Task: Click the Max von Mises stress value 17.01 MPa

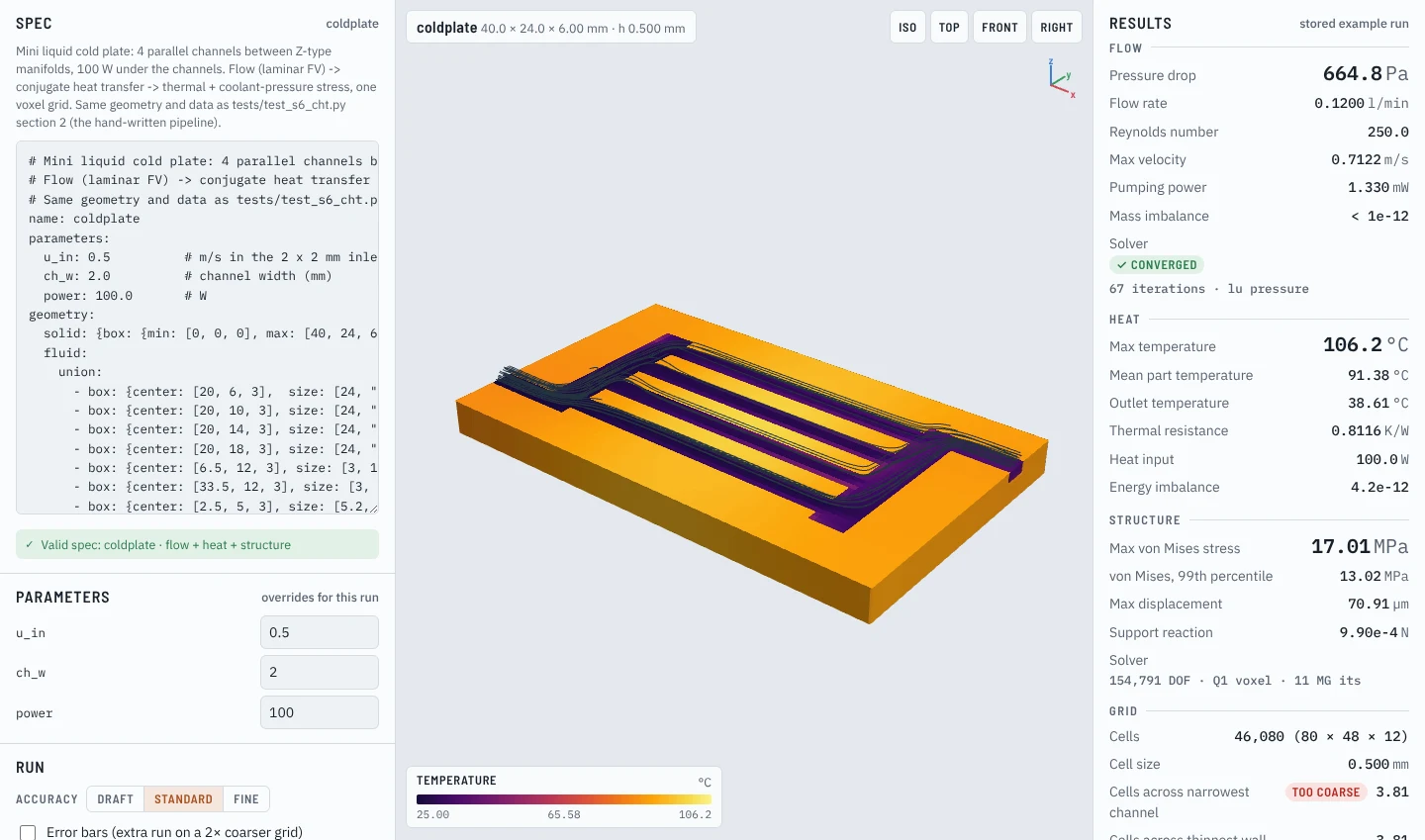Action: coord(1360,547)
